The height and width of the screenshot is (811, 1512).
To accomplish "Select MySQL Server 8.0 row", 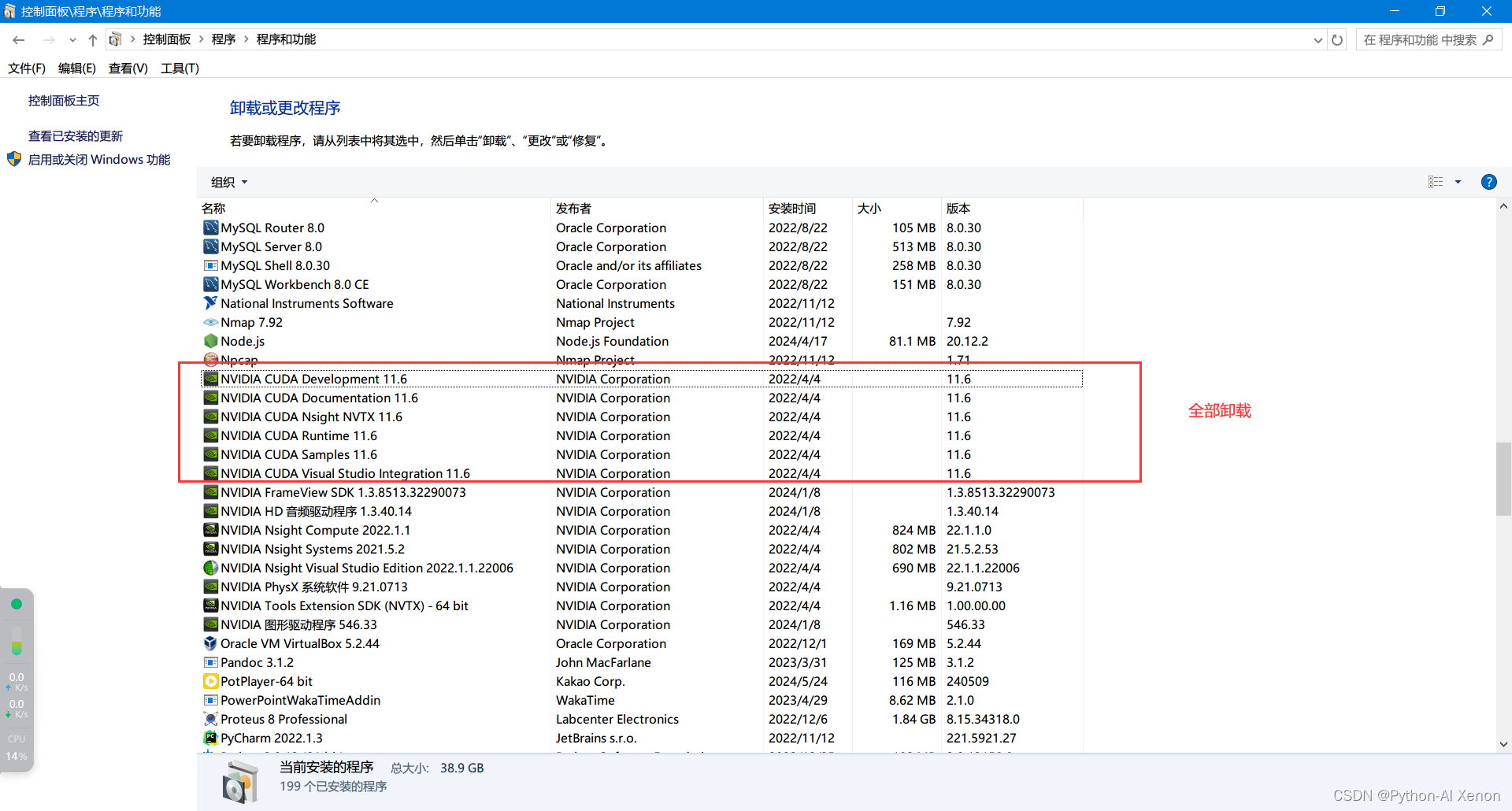I will [x=642, y=246].
